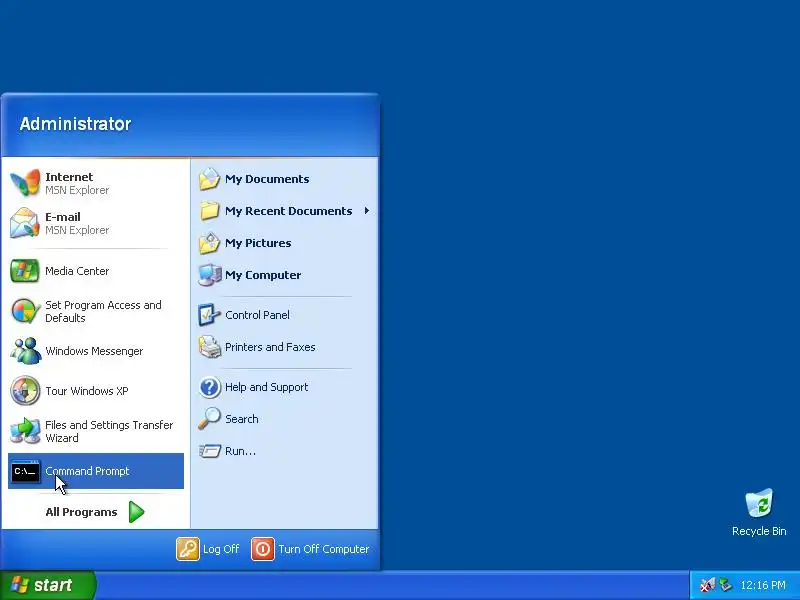Click the Tour Windows XP icon
The height and width of the screenshot is (600, 800).
coord(25,391)
